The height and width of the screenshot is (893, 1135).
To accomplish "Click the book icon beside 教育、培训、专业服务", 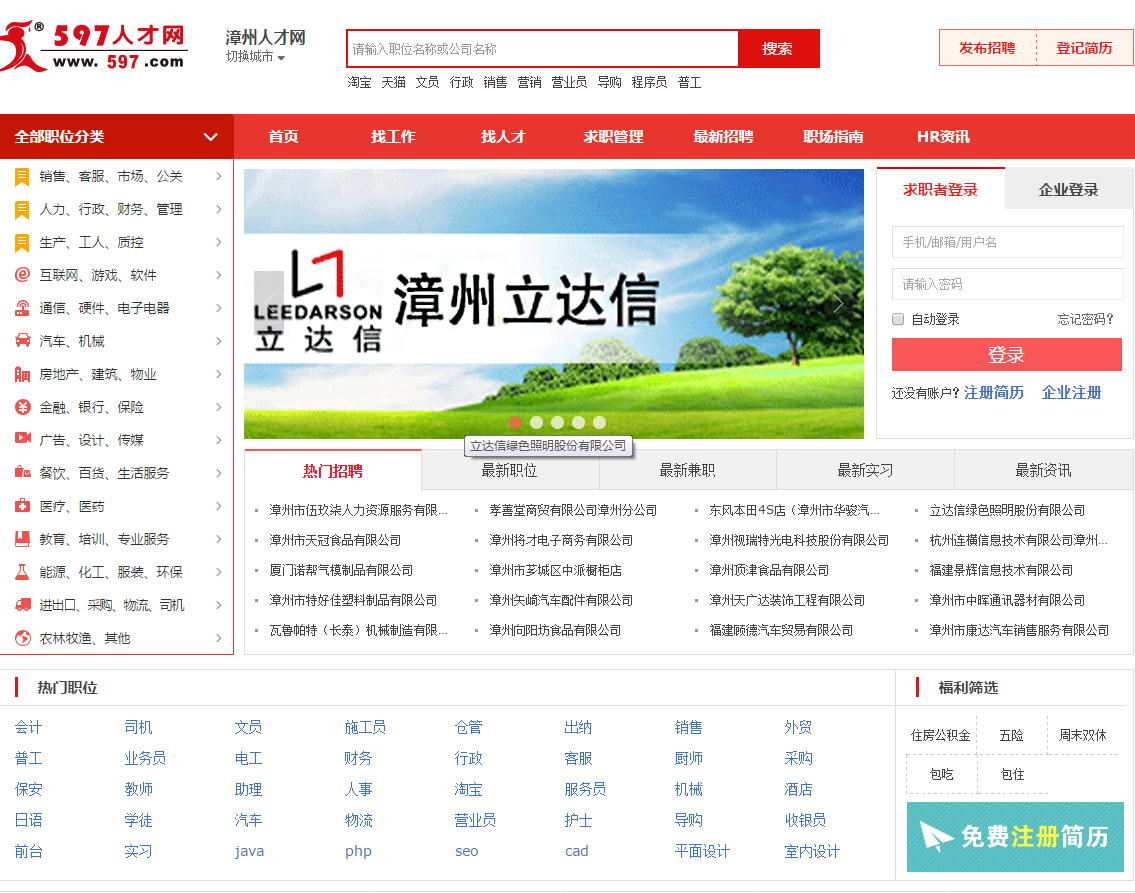I will pyautogui.click(x=22, y=538).
